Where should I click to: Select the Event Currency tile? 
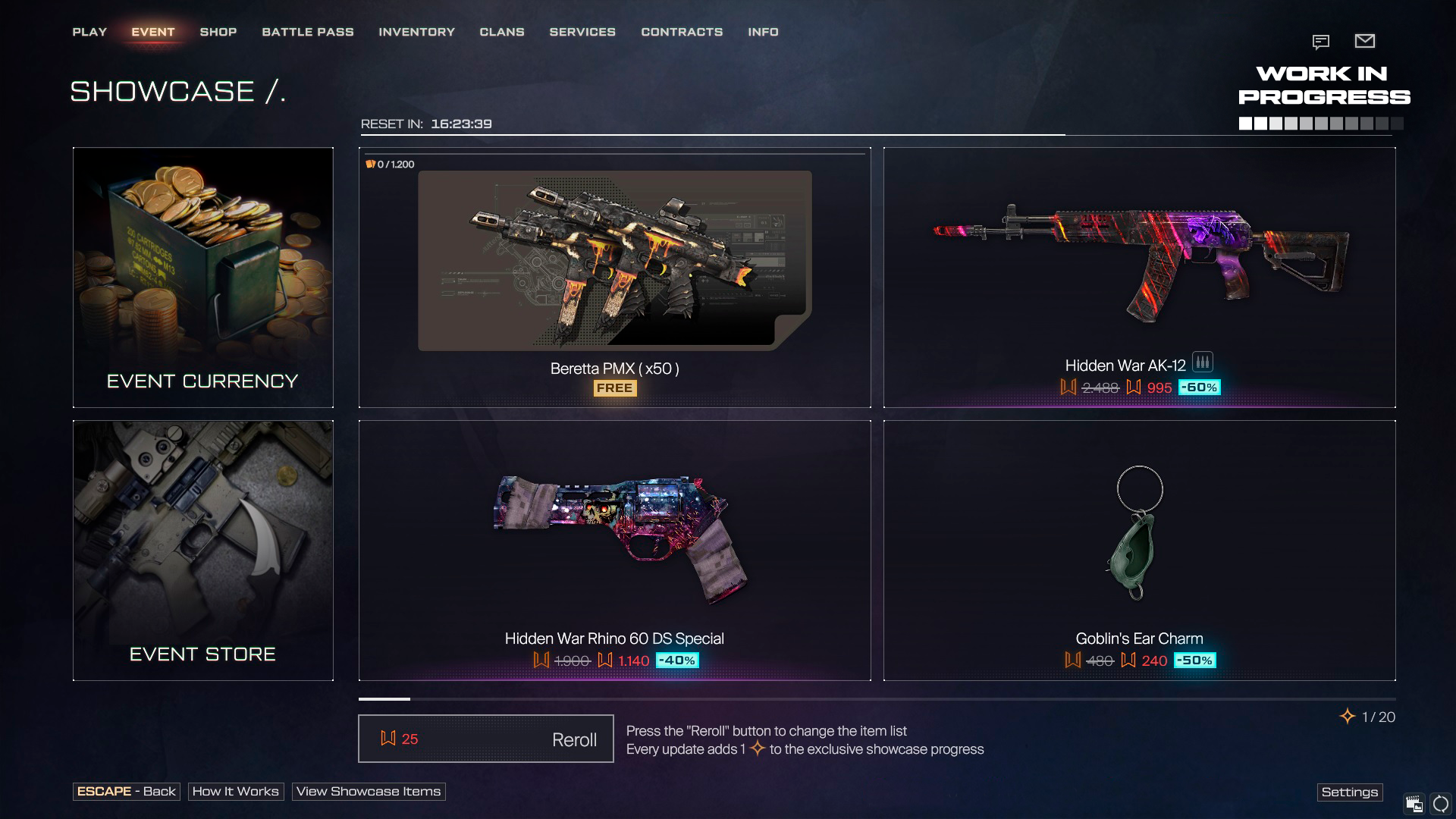pyautogui.click(x=203, y=278)
